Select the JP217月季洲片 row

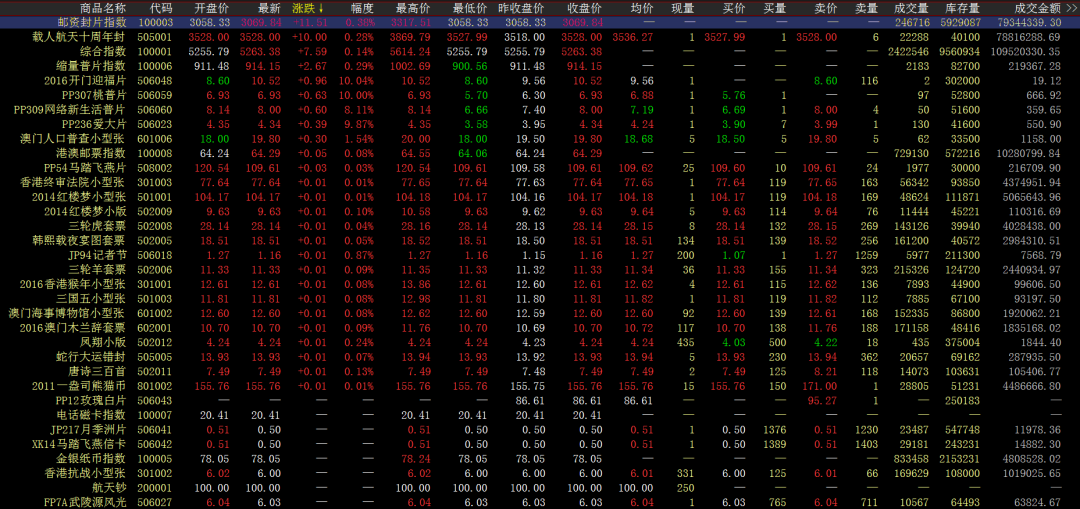[540, 429]
